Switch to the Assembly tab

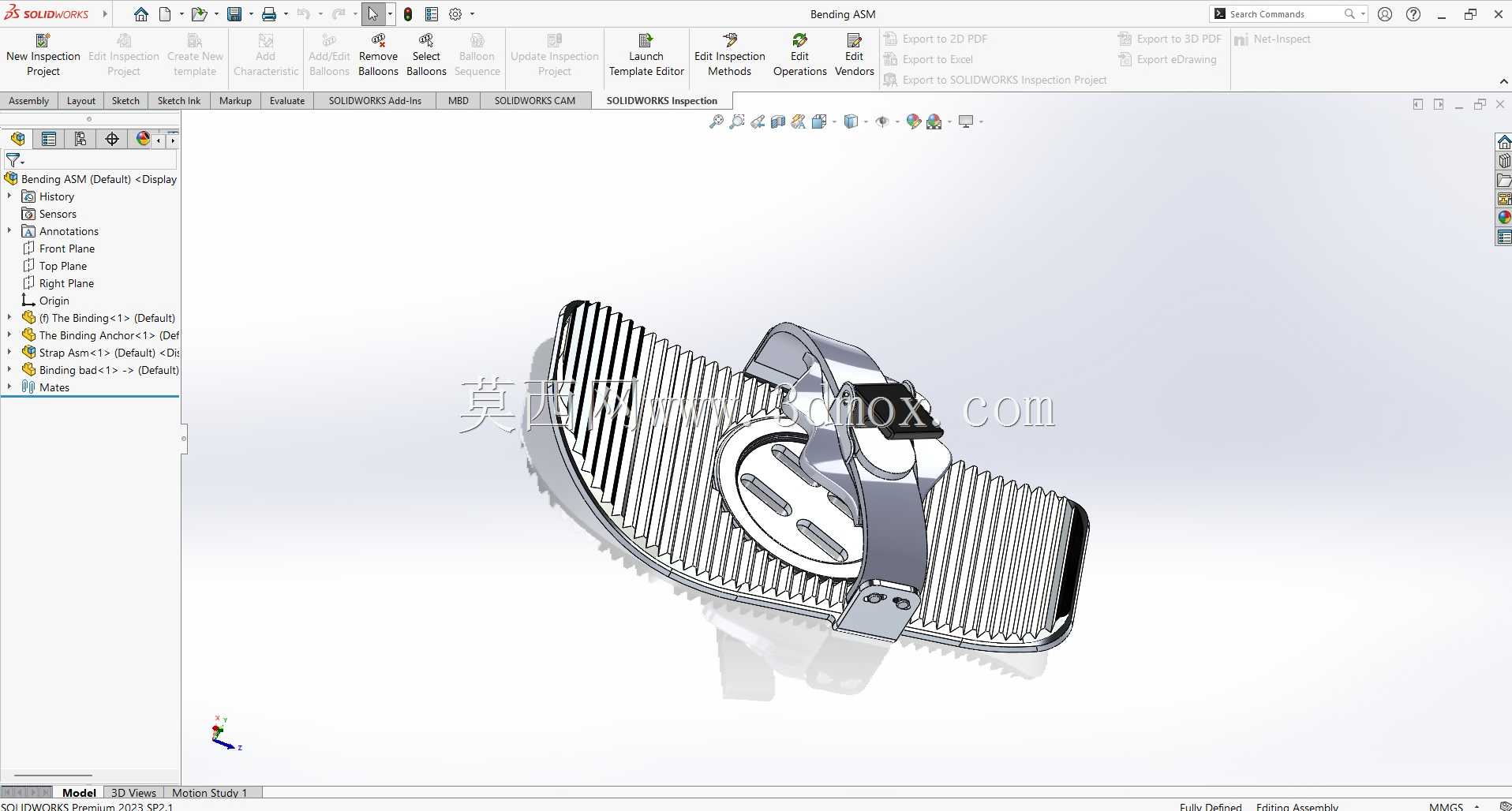pos(29,101)
